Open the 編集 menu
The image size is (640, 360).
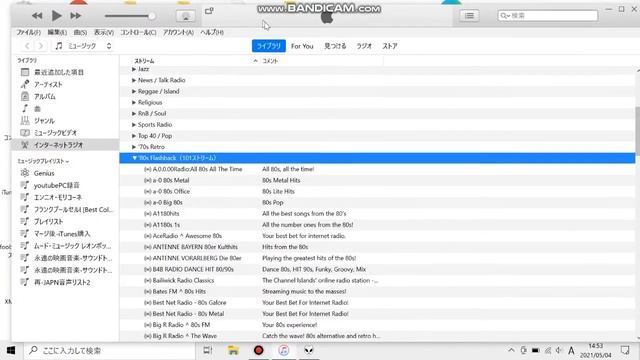[57, 32]
